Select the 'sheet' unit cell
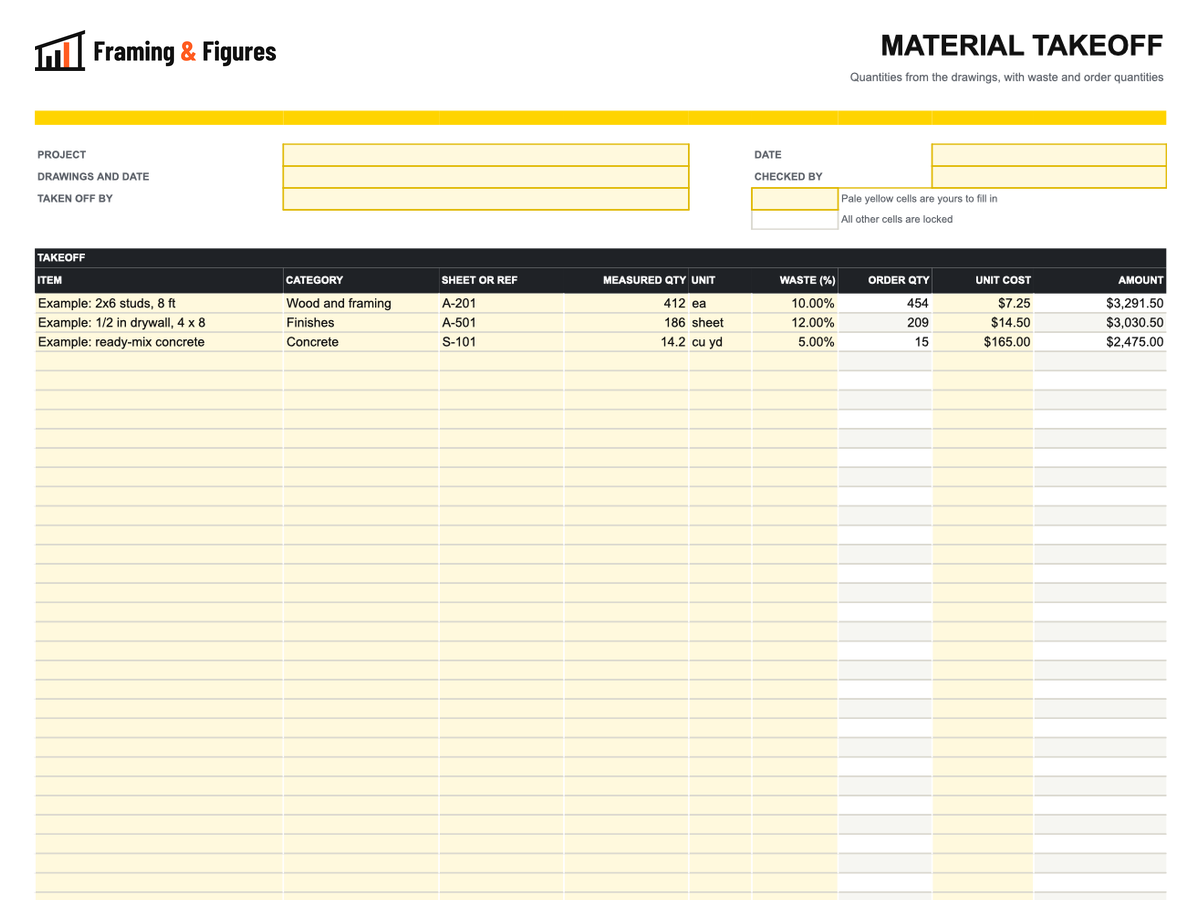This screenshot has height=900, width=1200. pyautogui.click(x=720, y=323)
